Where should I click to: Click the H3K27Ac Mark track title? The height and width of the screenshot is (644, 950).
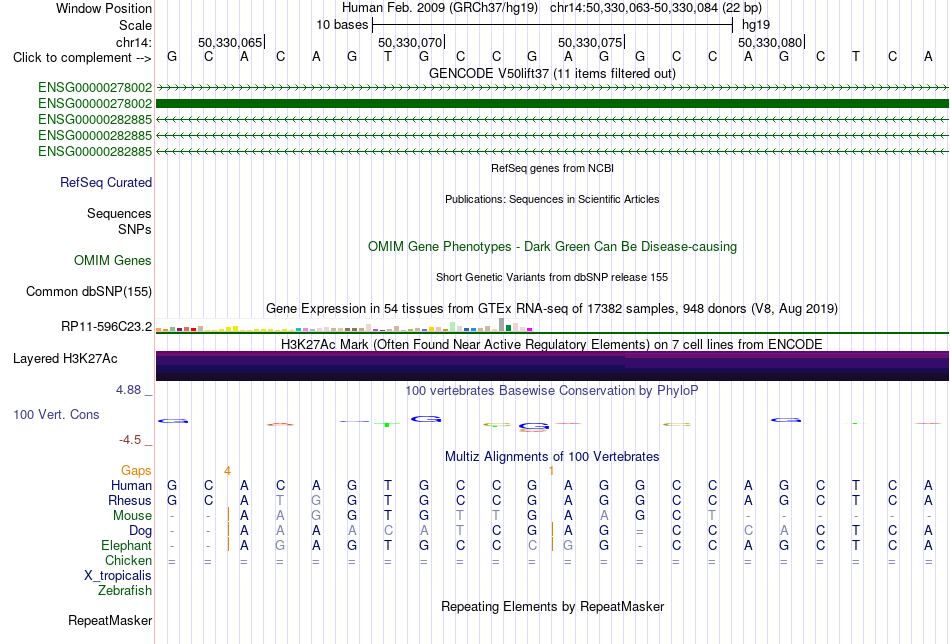point(552,344)
